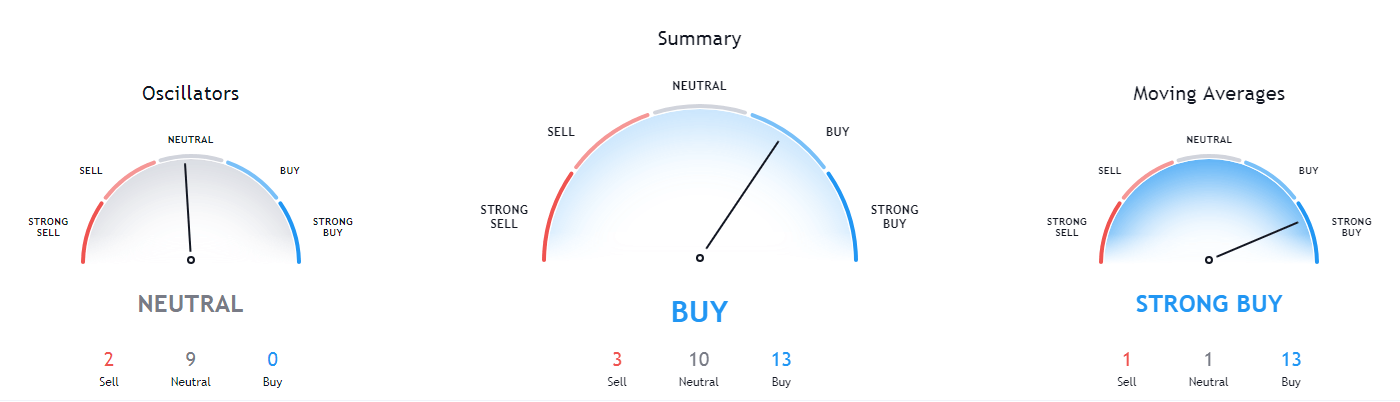Screen dimensions: 1400x402
Task: Click Oscillators sell count 2
Action: (108, 360)
